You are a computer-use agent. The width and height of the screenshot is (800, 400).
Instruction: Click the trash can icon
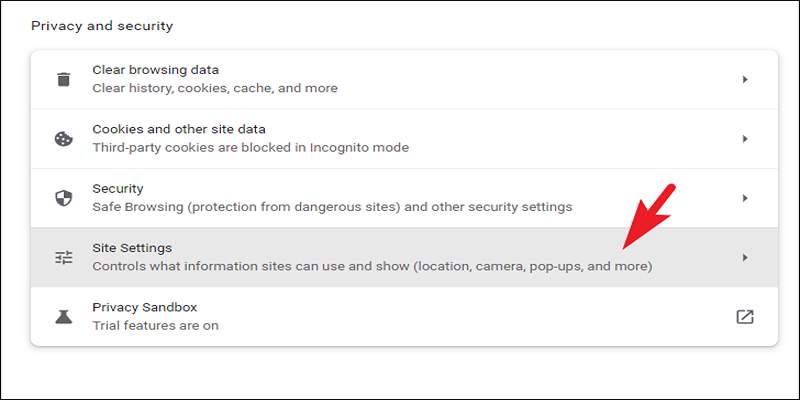coord(64,79)
